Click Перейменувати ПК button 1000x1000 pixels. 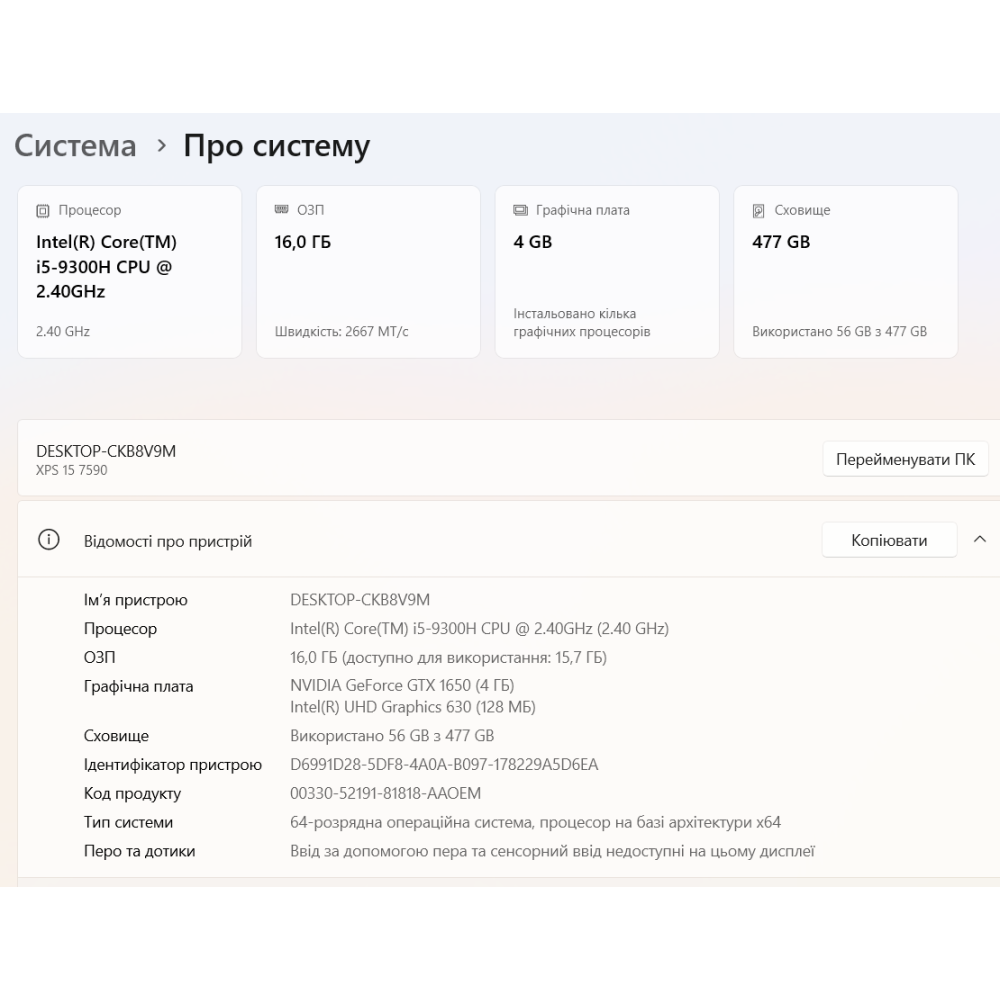(x=905, y=459)
